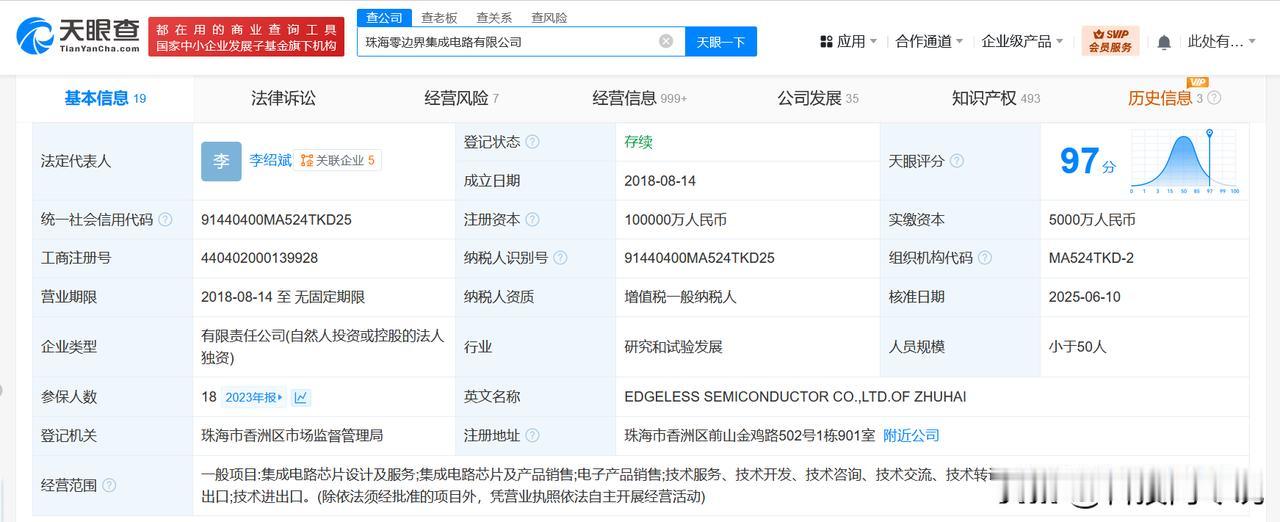Switch to the 知识产权 tab
This screenshot has width=1280, height=522.
tap(995, 98)
